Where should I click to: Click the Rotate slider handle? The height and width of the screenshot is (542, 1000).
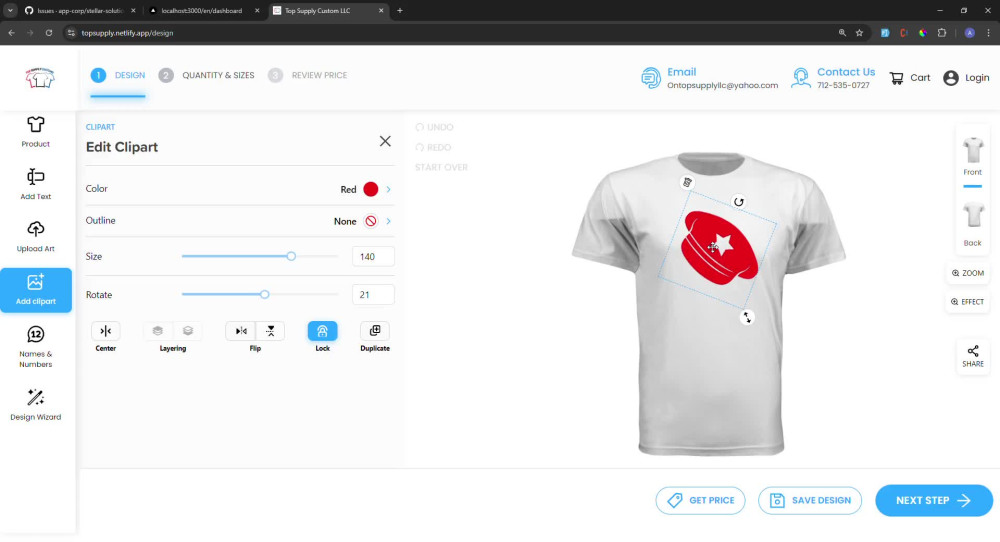click(x=265, y=295)
